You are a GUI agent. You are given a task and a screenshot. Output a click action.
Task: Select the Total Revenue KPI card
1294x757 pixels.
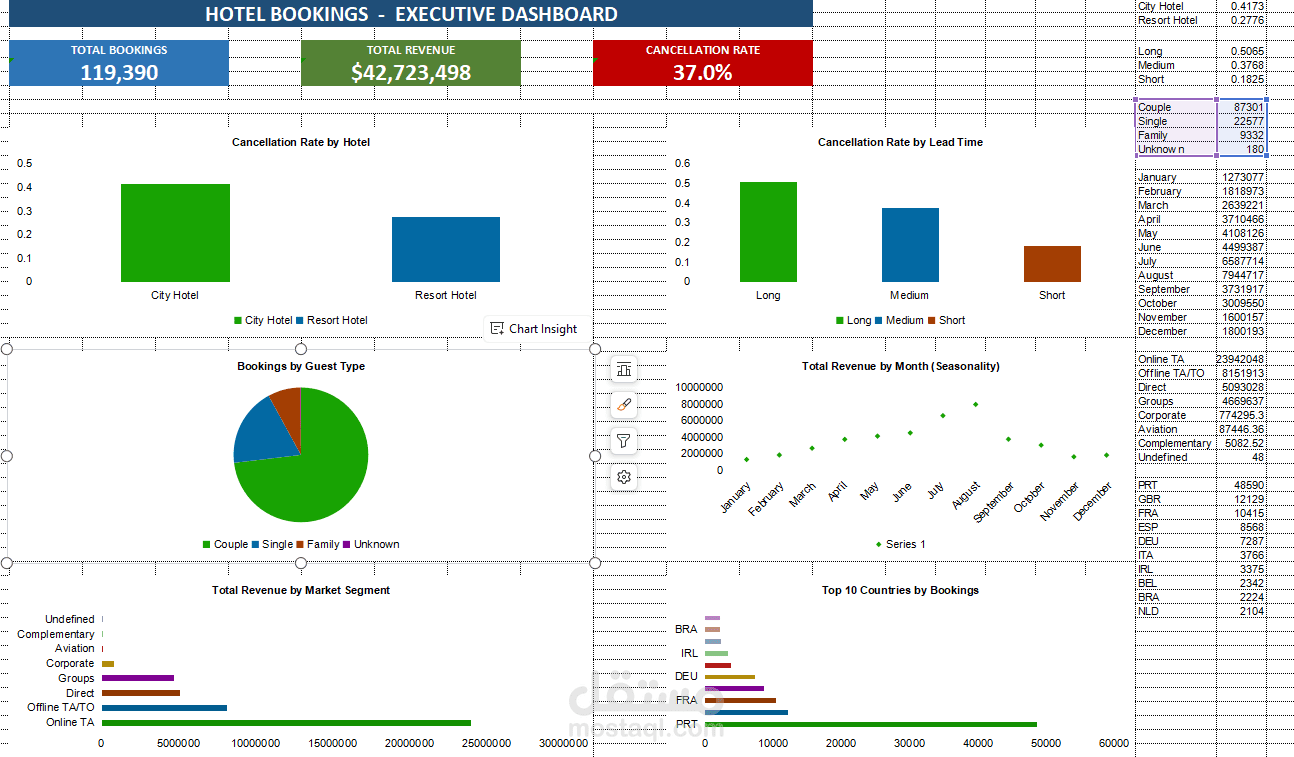coord(411,63)
